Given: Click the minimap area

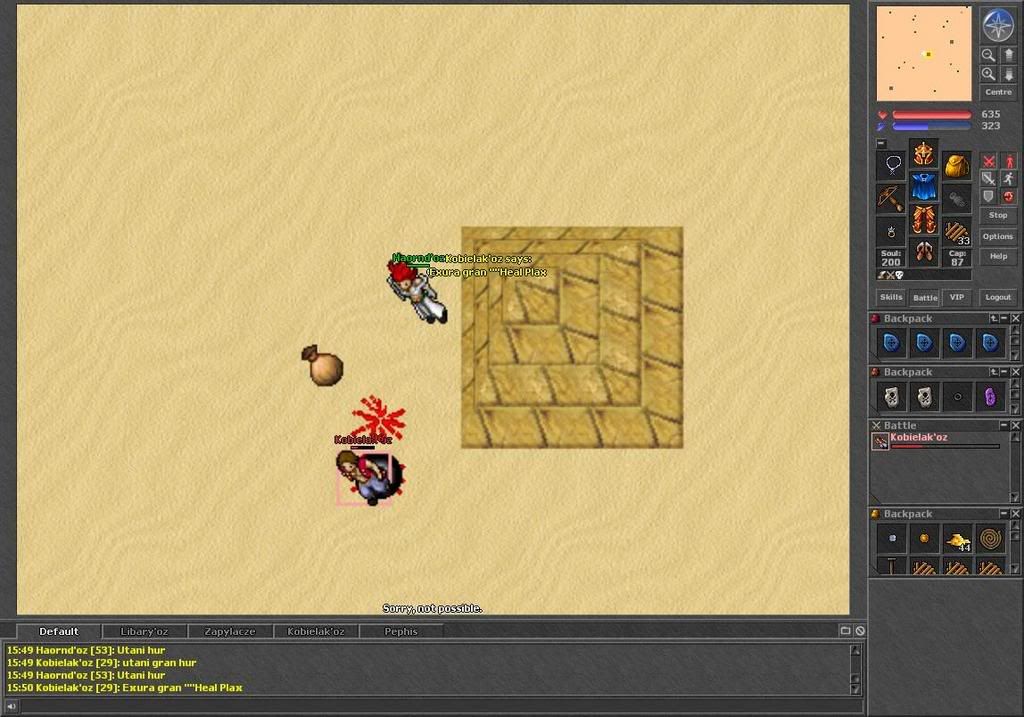Looking at the screenshot, I should pos(924,54).
